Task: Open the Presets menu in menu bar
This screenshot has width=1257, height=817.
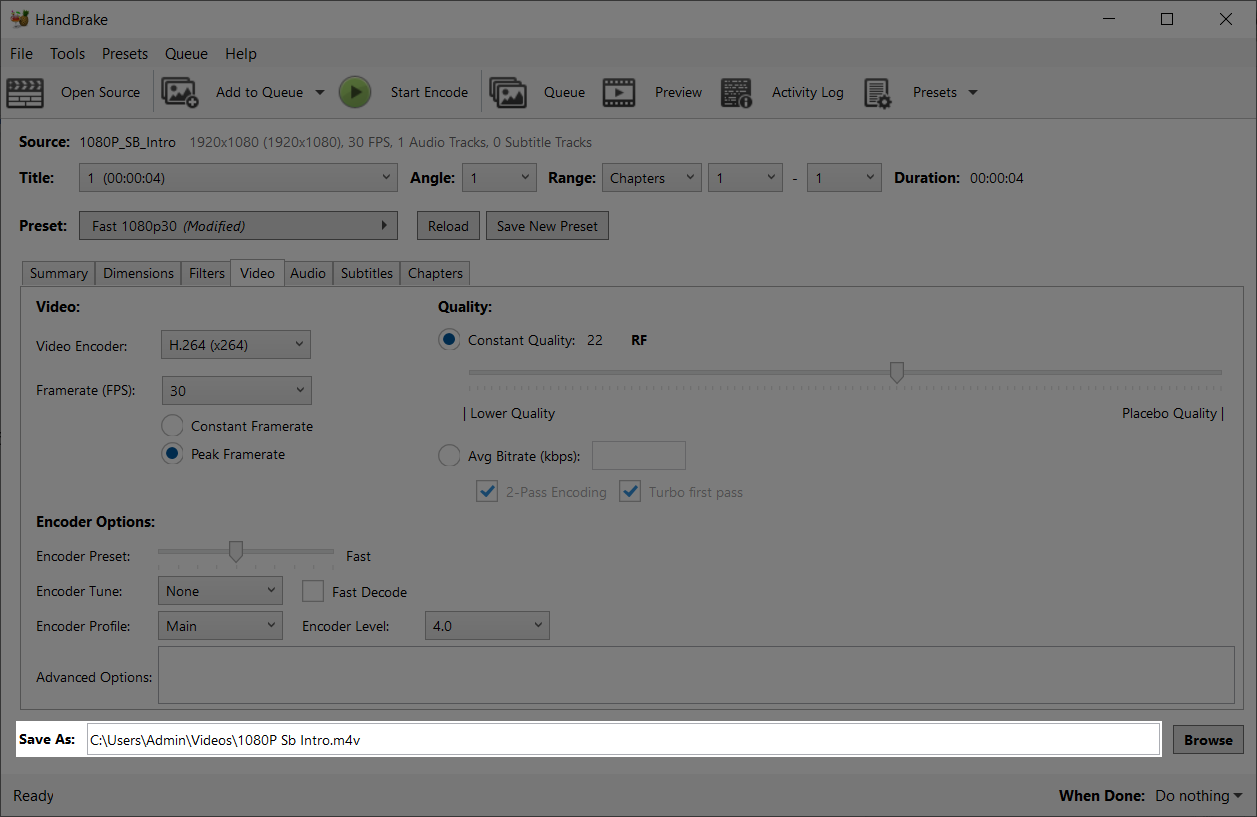Action: [x=125, y=54]
